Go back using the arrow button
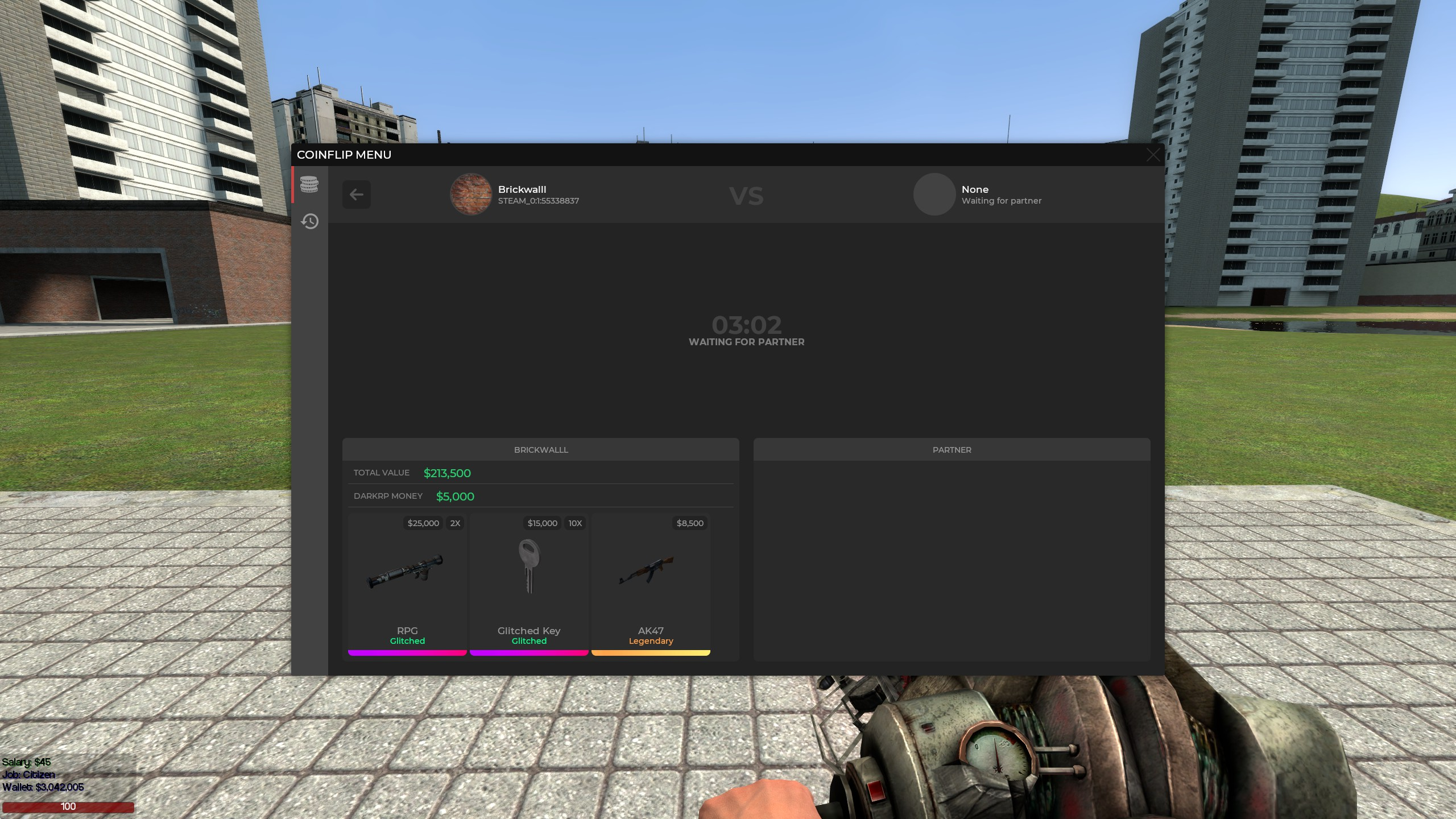Image resolution: width=1456 pixels, height=819 pixels. 357,195
